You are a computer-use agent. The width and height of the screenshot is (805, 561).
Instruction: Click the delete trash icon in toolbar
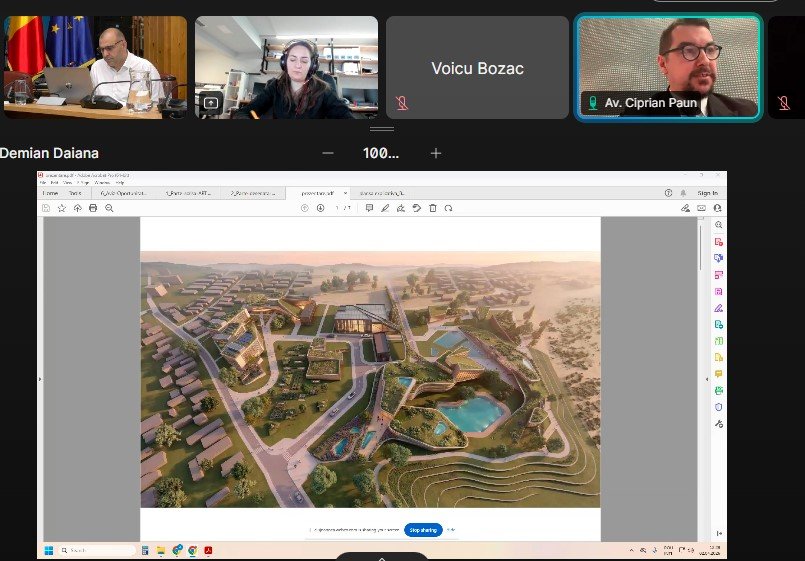(x=432, y=208)
